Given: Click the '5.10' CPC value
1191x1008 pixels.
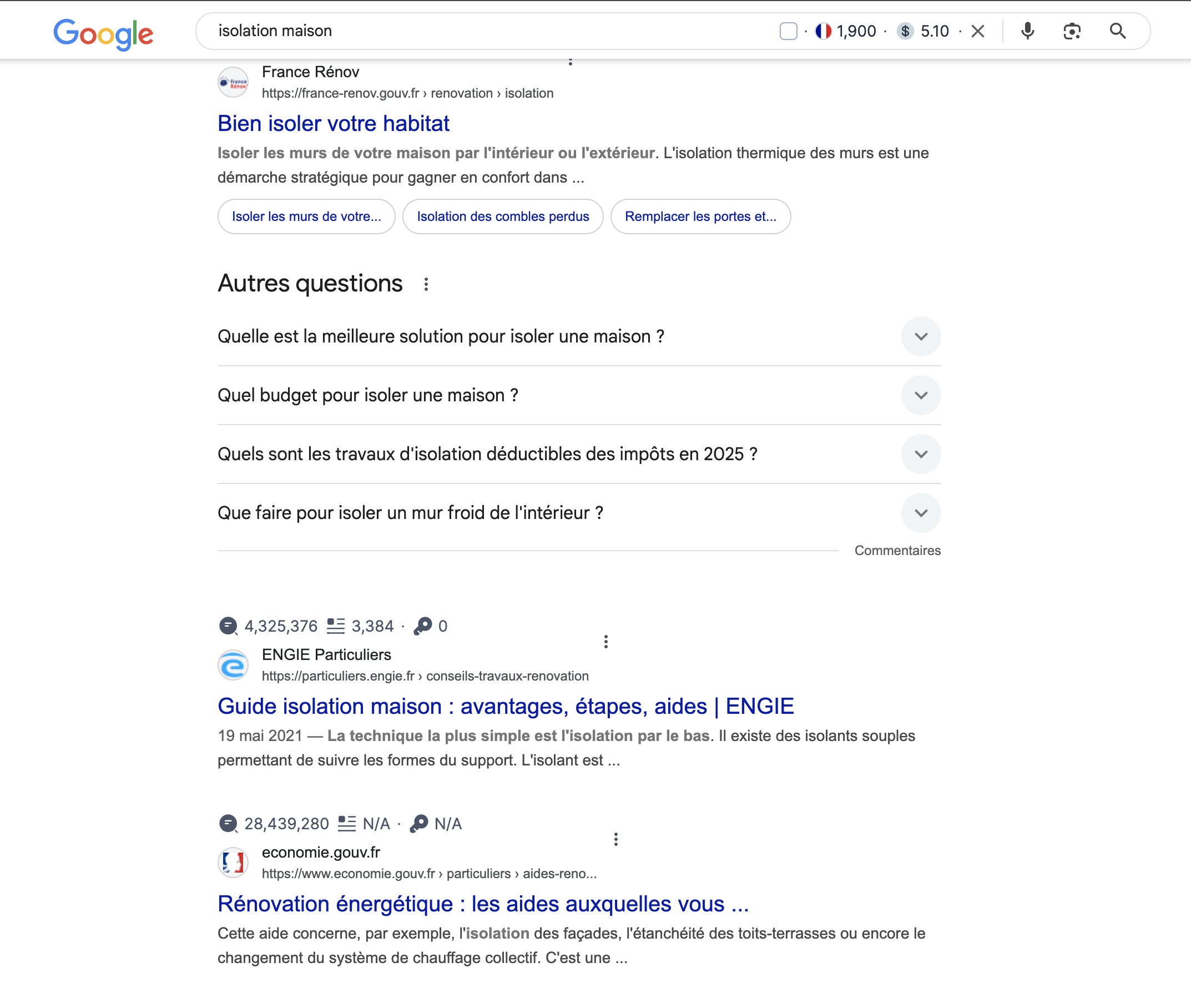Looking at the screenshot, I should 935,31.
